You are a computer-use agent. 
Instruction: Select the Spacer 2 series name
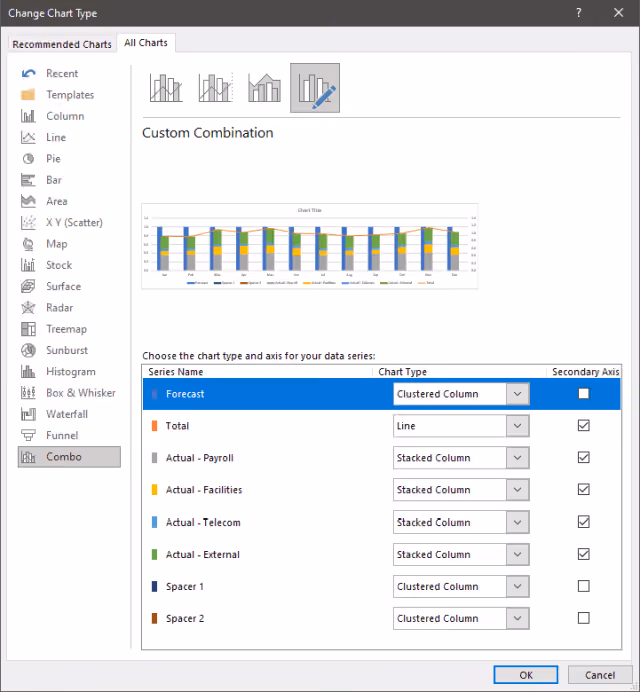coord(185,618)
